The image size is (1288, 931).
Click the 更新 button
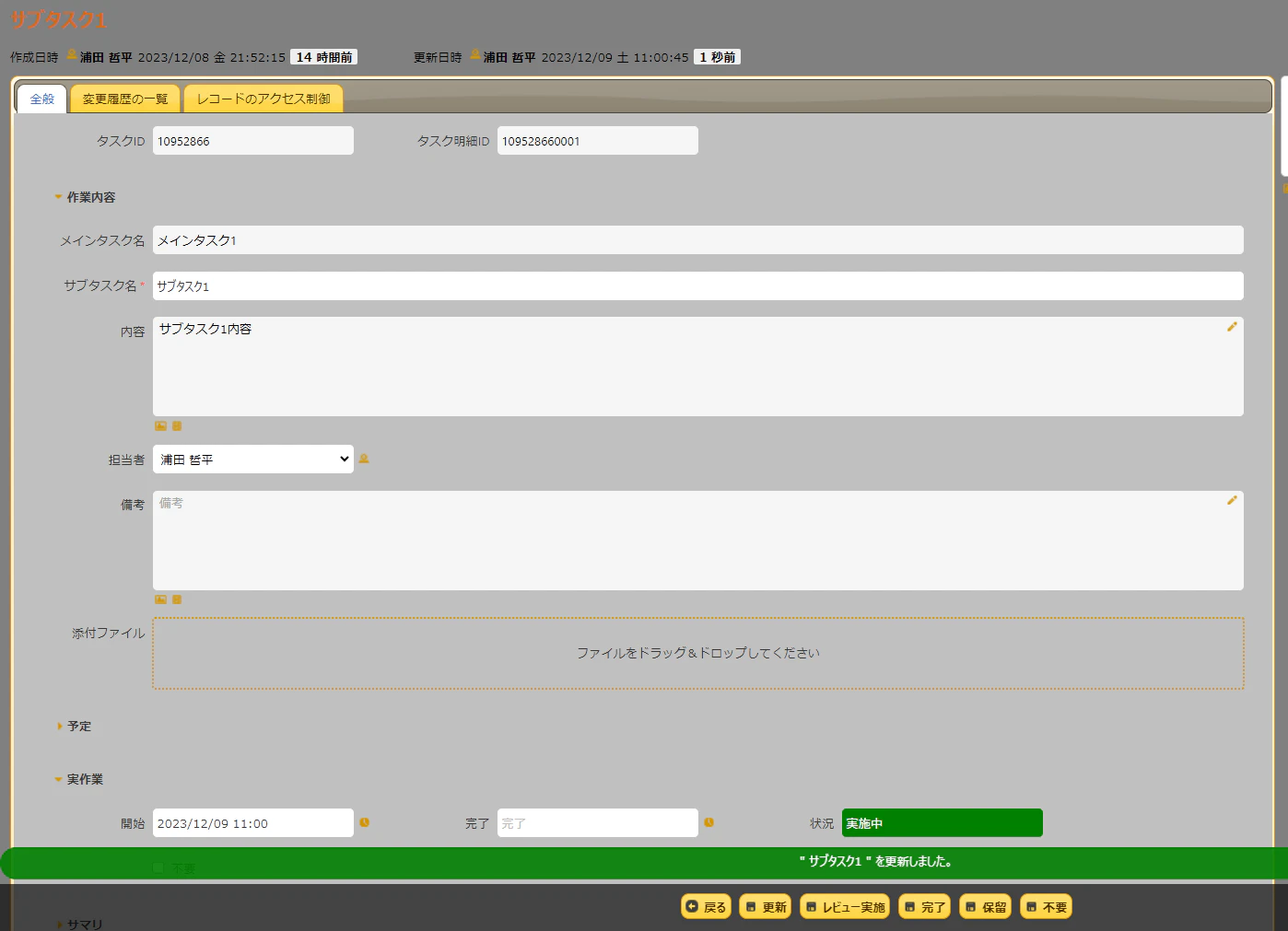pos(767,907)
